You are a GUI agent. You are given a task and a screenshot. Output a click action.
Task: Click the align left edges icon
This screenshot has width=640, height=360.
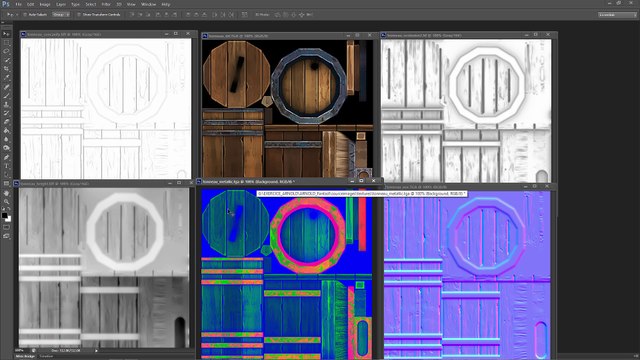158,15
